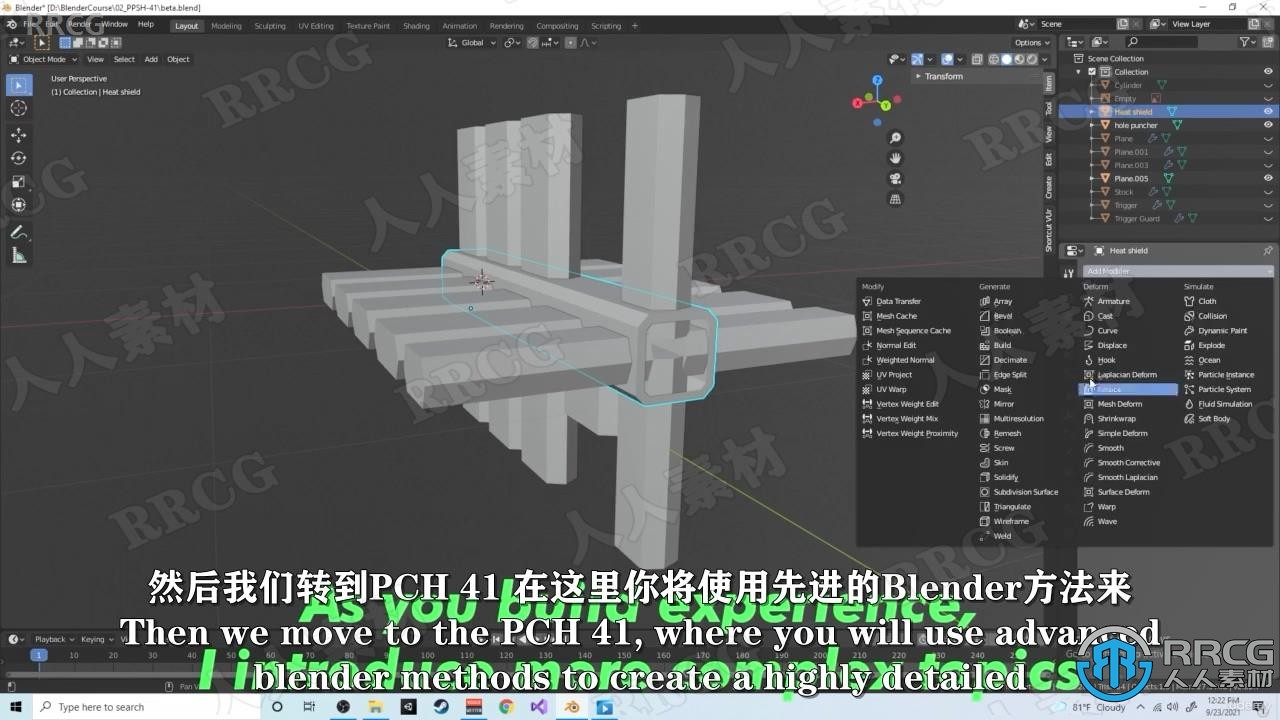The height and width of the screenshot is (720, 1280).
Task: Show the hidden Cylinder object
Action: click(x=1268, y=85)
